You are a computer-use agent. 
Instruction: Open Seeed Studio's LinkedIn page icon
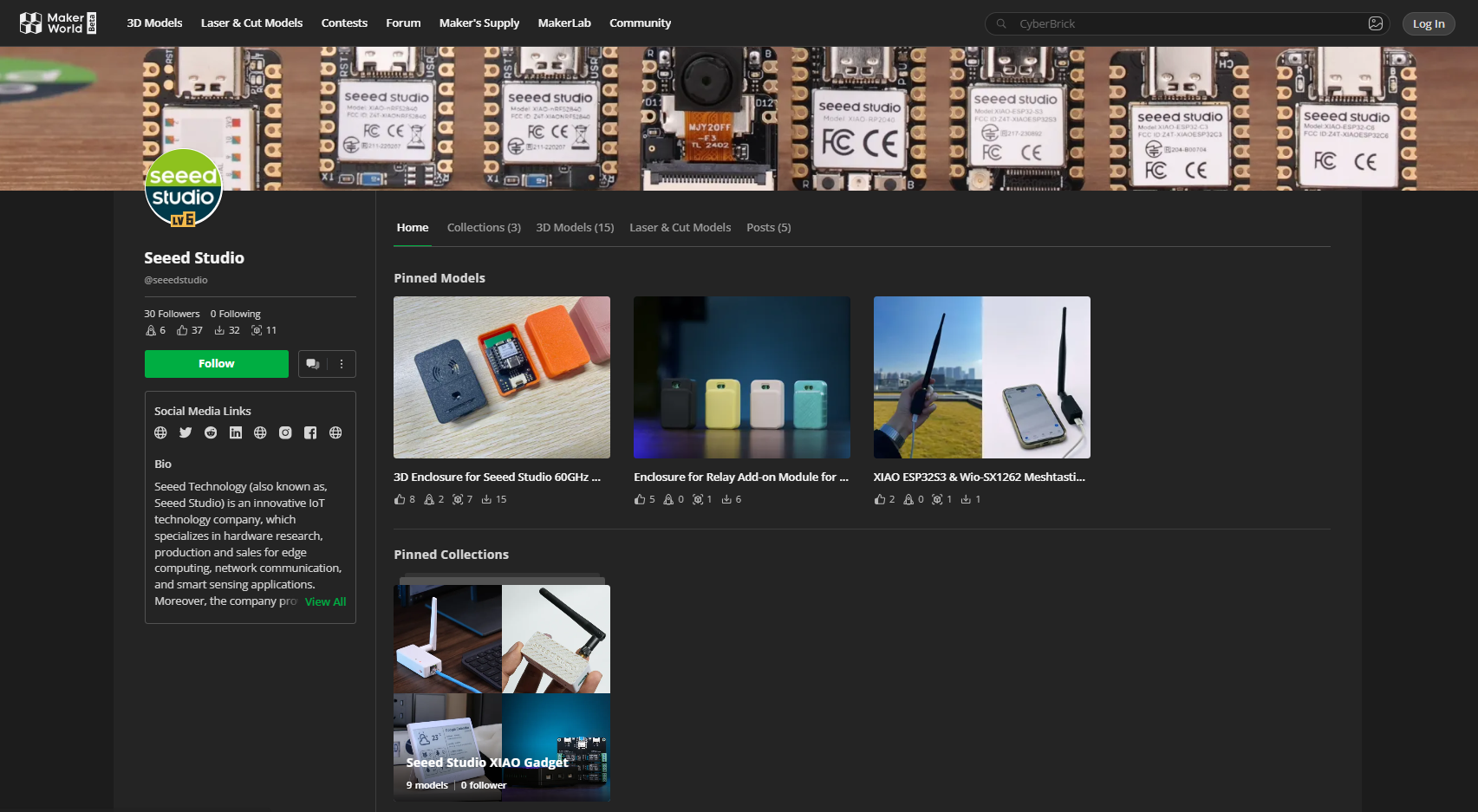pos(235,432)
